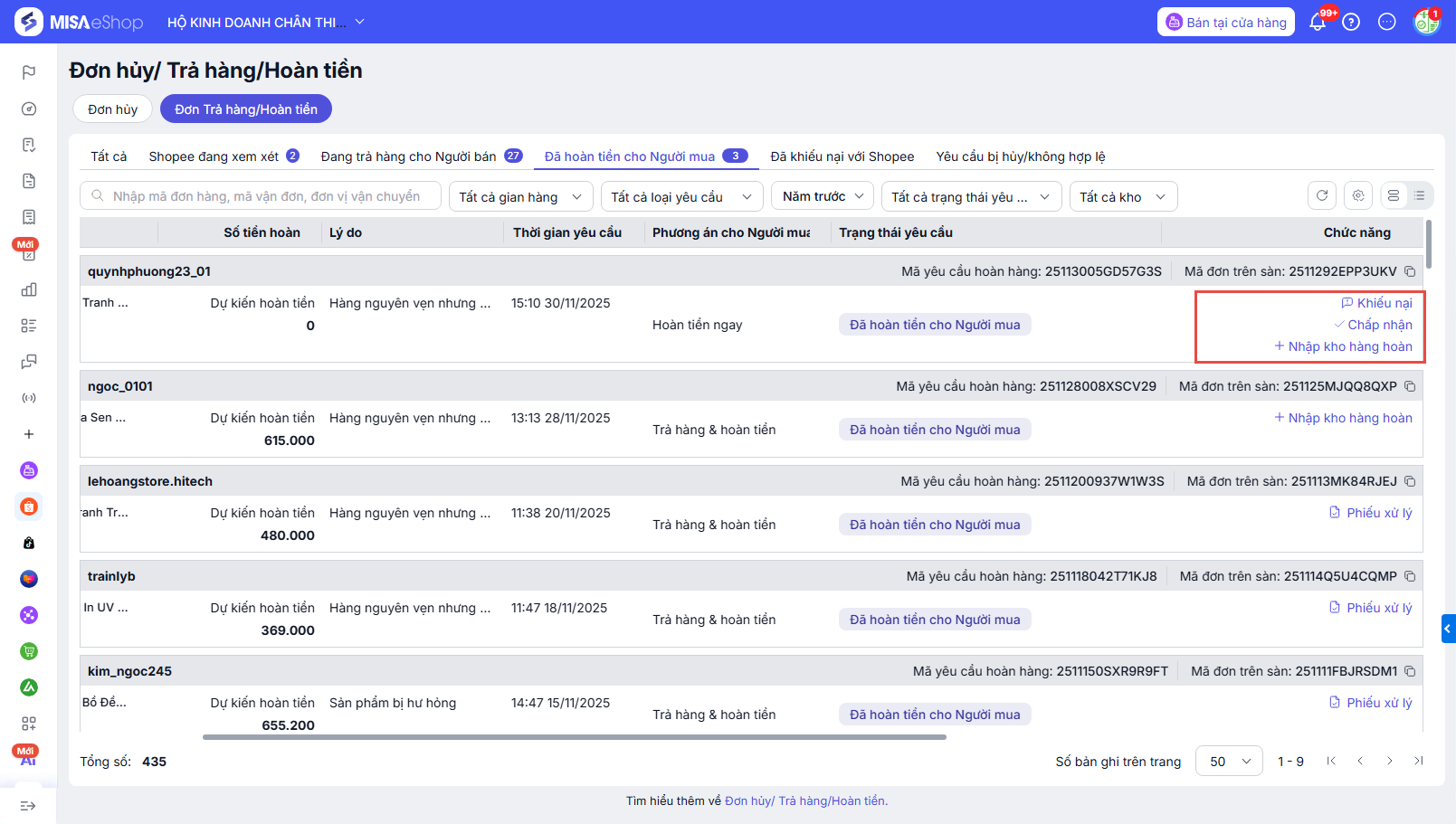This screenshot has height=824, width=1456.
Task: Open the 'Shopee đang xem xét' tab
Action: click(x=224, y=156)
